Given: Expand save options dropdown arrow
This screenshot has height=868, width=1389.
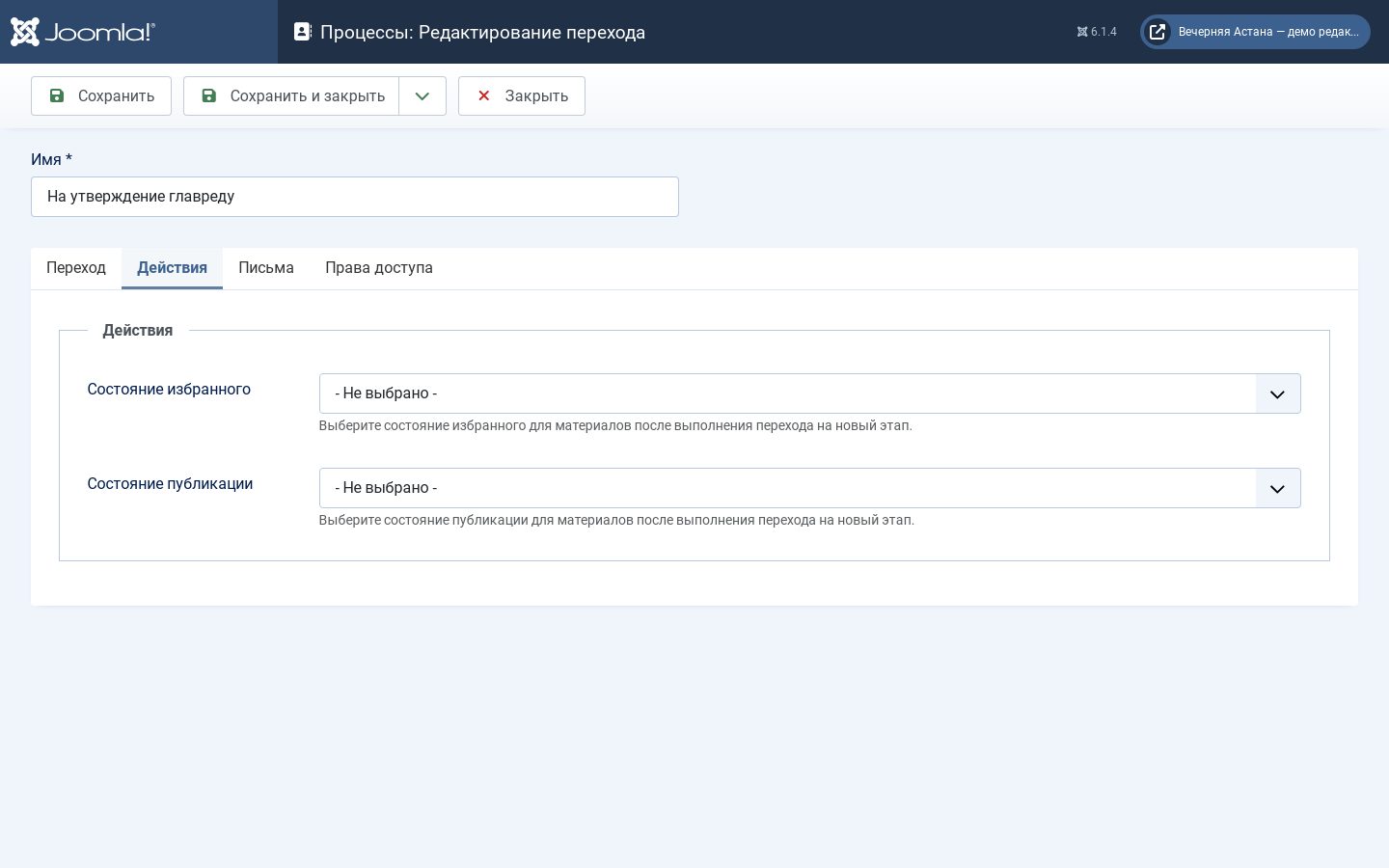Looking at the screenshot, I should point(422,95).
